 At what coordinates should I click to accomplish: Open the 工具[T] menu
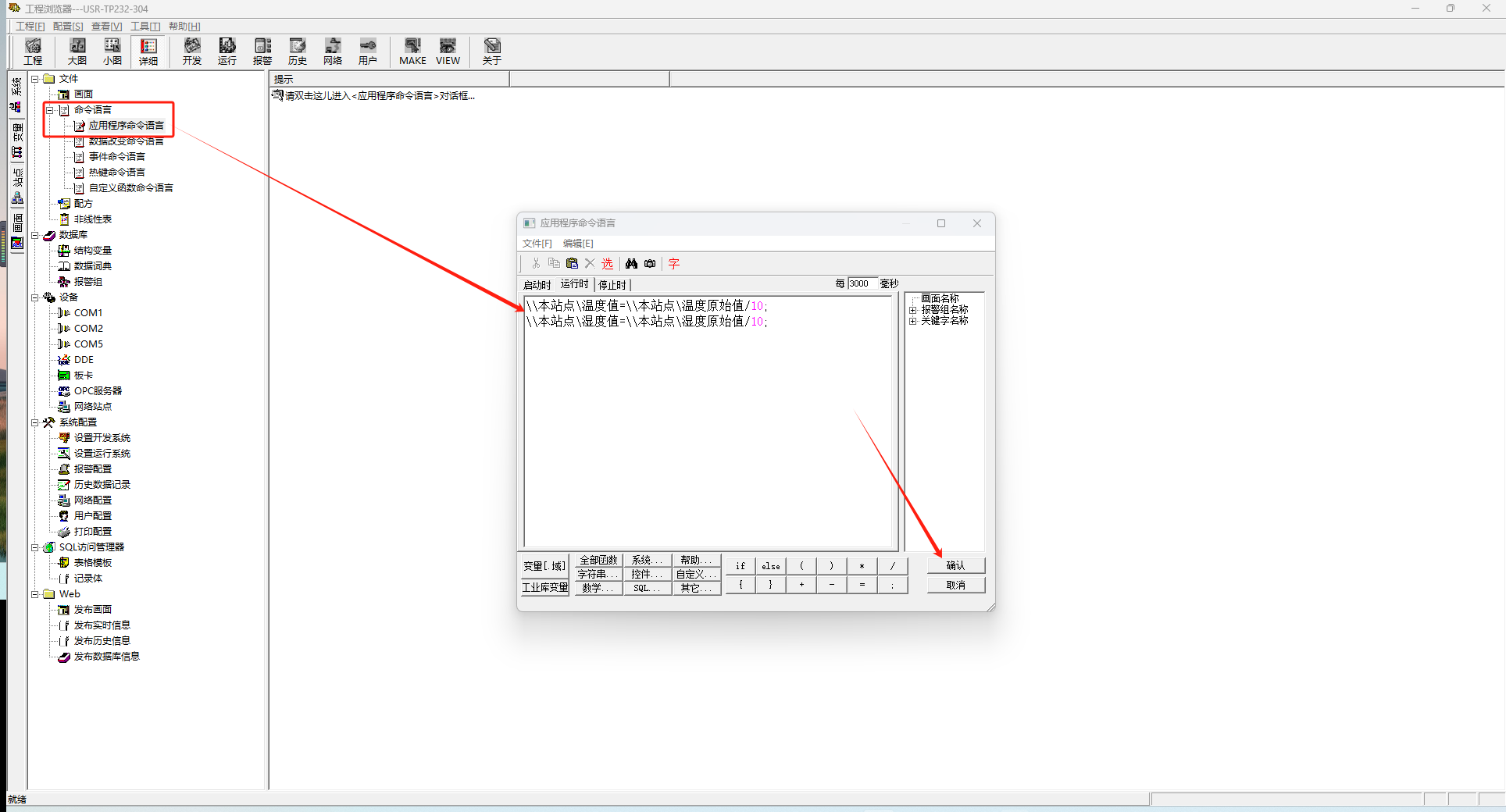(x=145, y=27)
